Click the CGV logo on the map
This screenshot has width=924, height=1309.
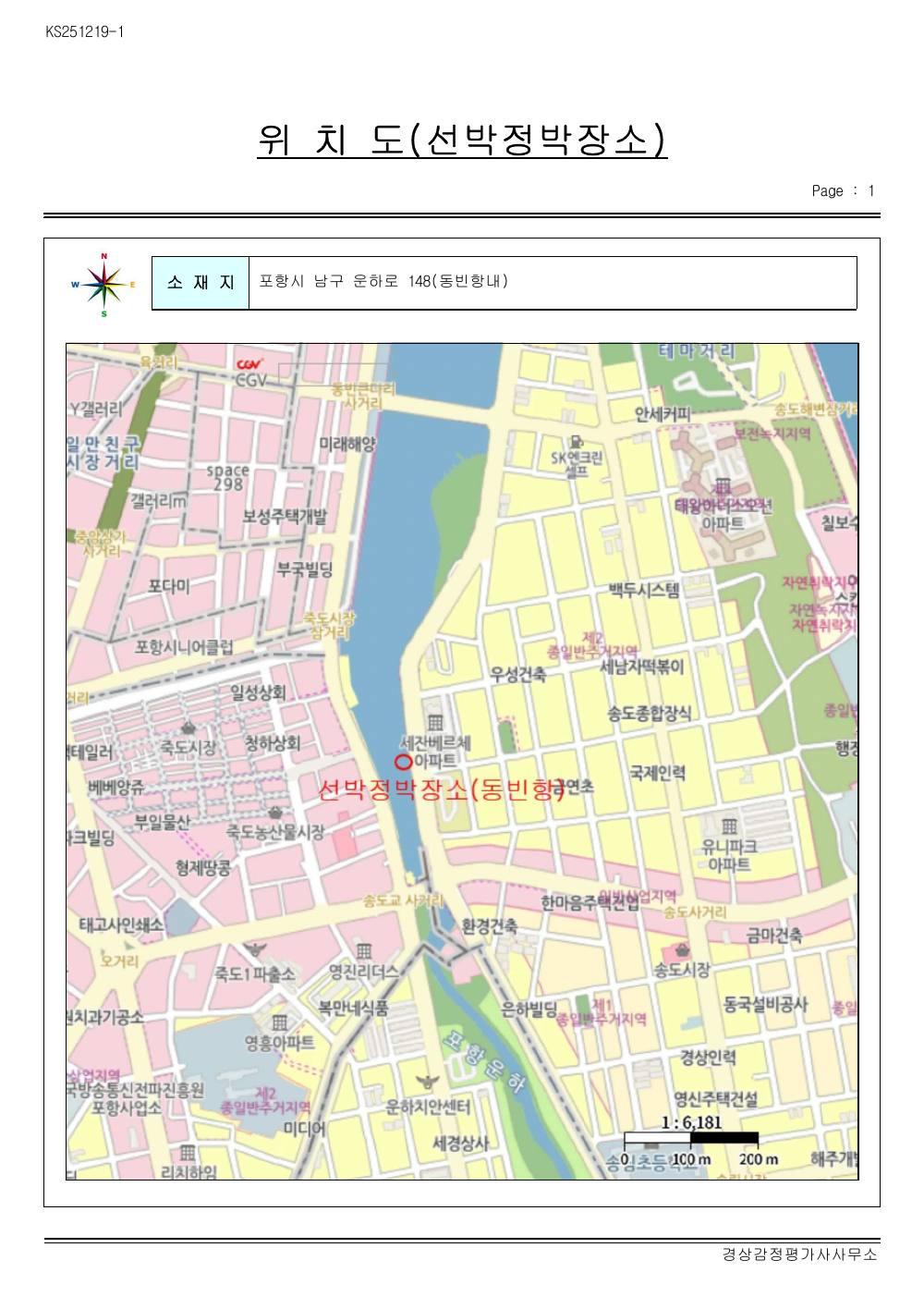(249, 363)
